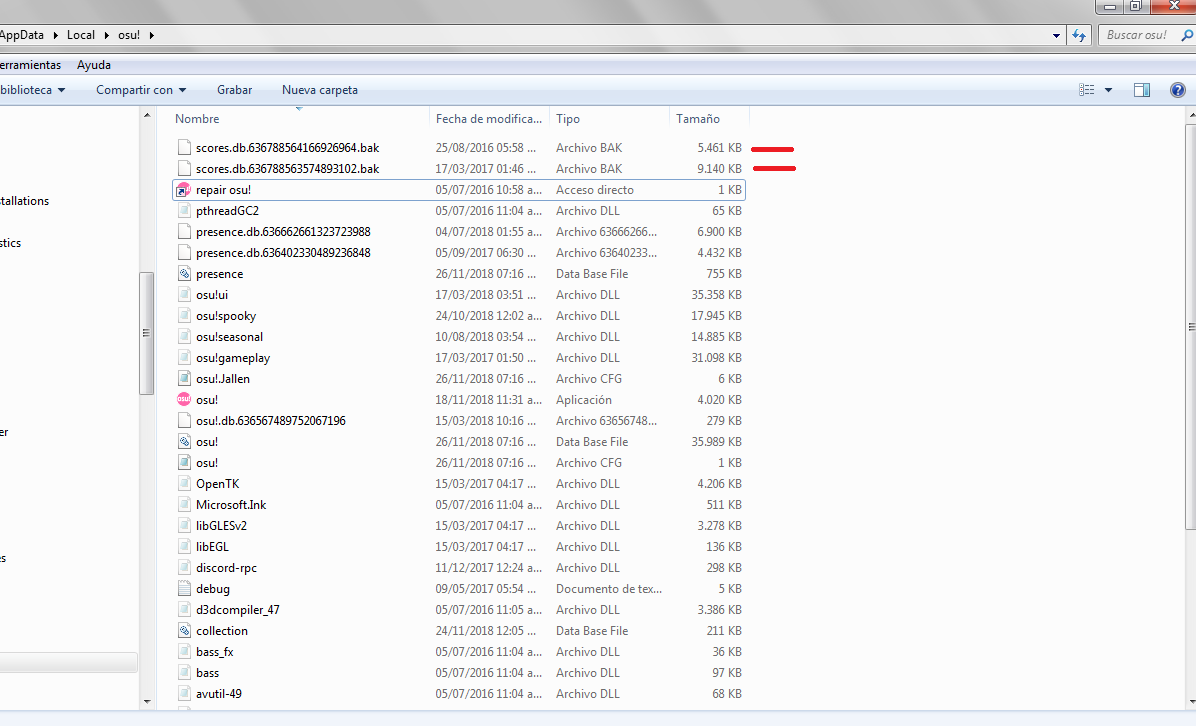Expand the address bar history dropdown

1056,35
